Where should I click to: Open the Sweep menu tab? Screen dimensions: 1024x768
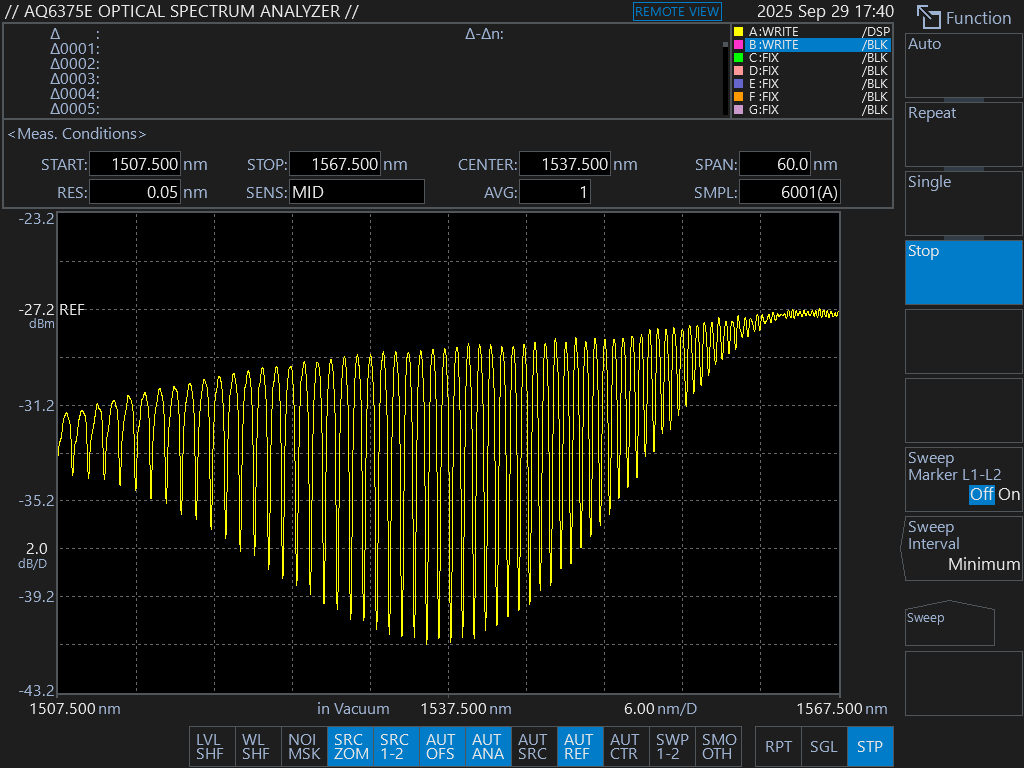coord(949,624)
